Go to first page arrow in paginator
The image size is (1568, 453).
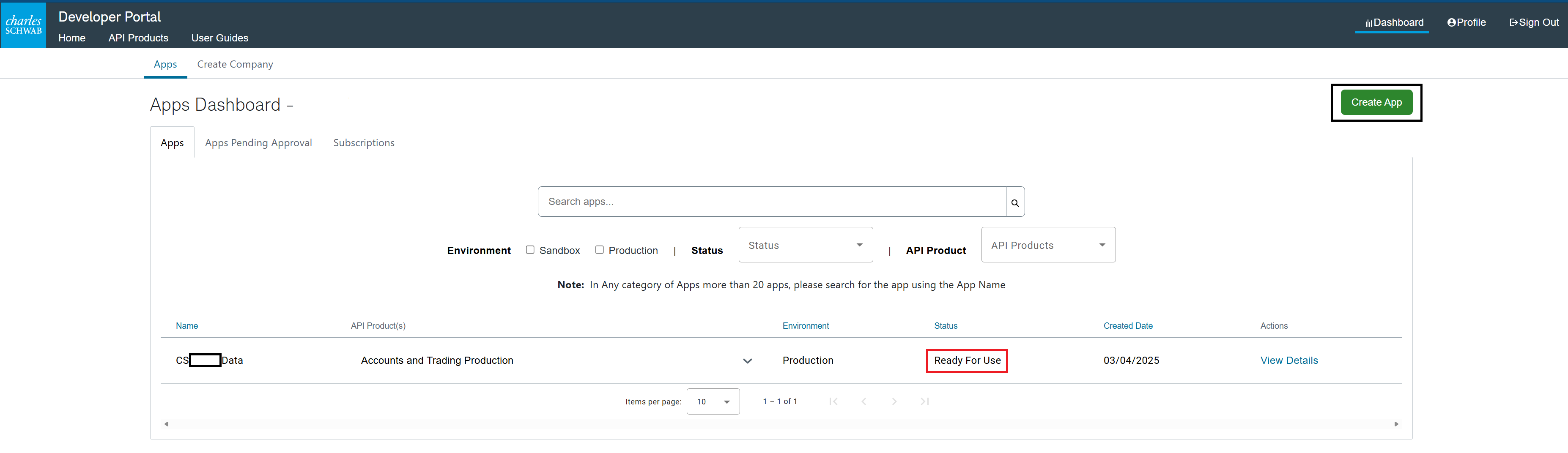(833, 401)
